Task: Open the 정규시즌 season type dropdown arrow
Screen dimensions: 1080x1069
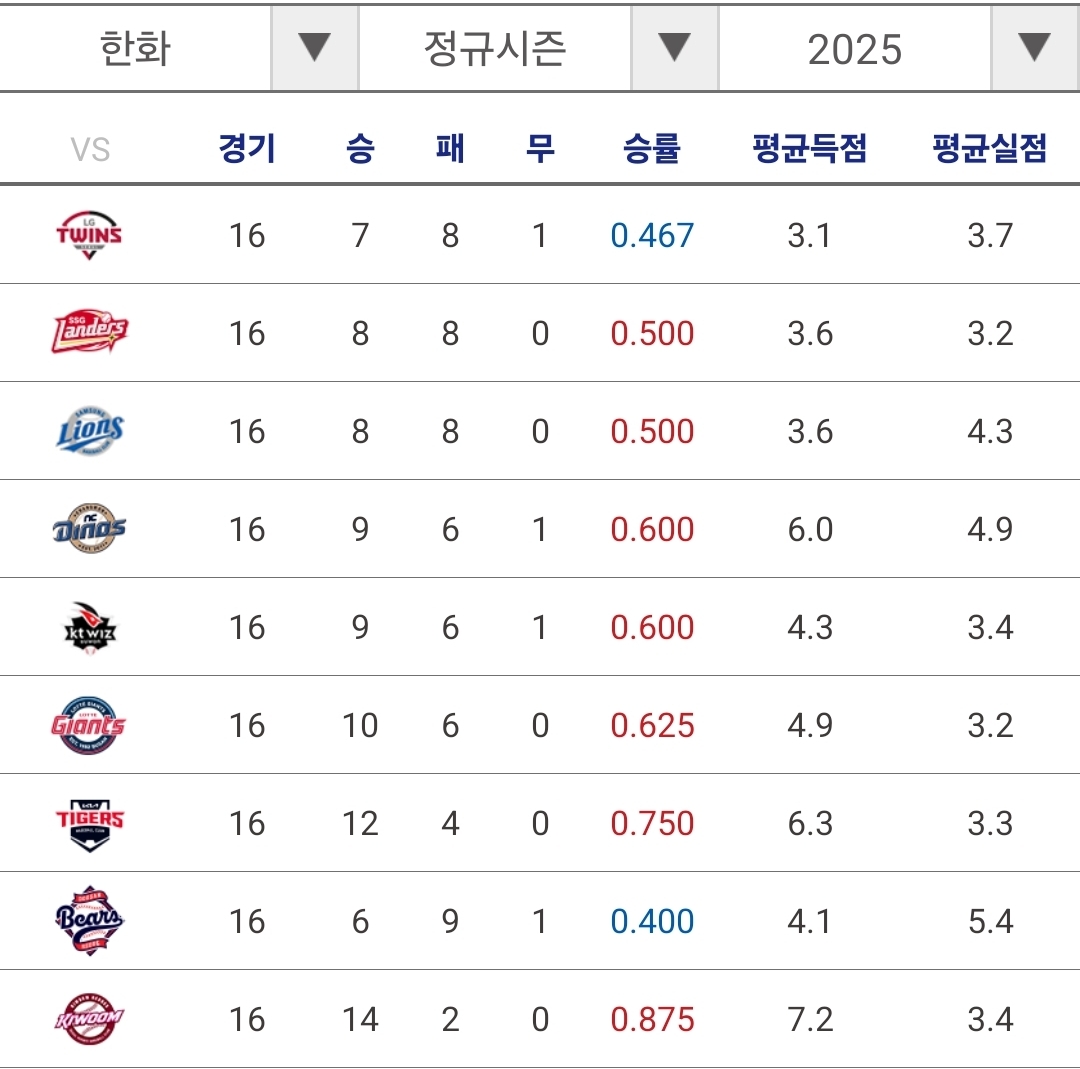Action: click(674, 48)
